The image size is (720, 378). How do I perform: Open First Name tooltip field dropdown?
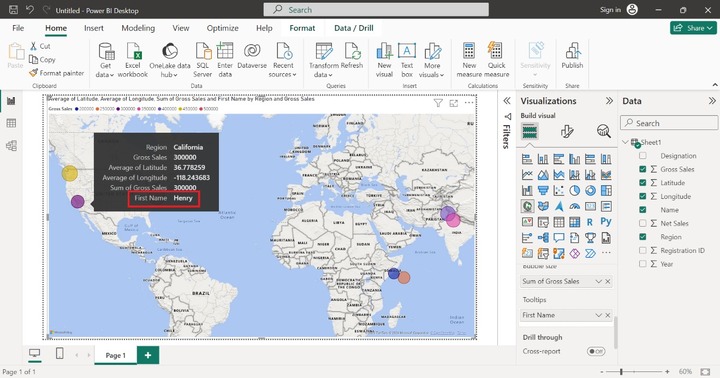(598, 315)
